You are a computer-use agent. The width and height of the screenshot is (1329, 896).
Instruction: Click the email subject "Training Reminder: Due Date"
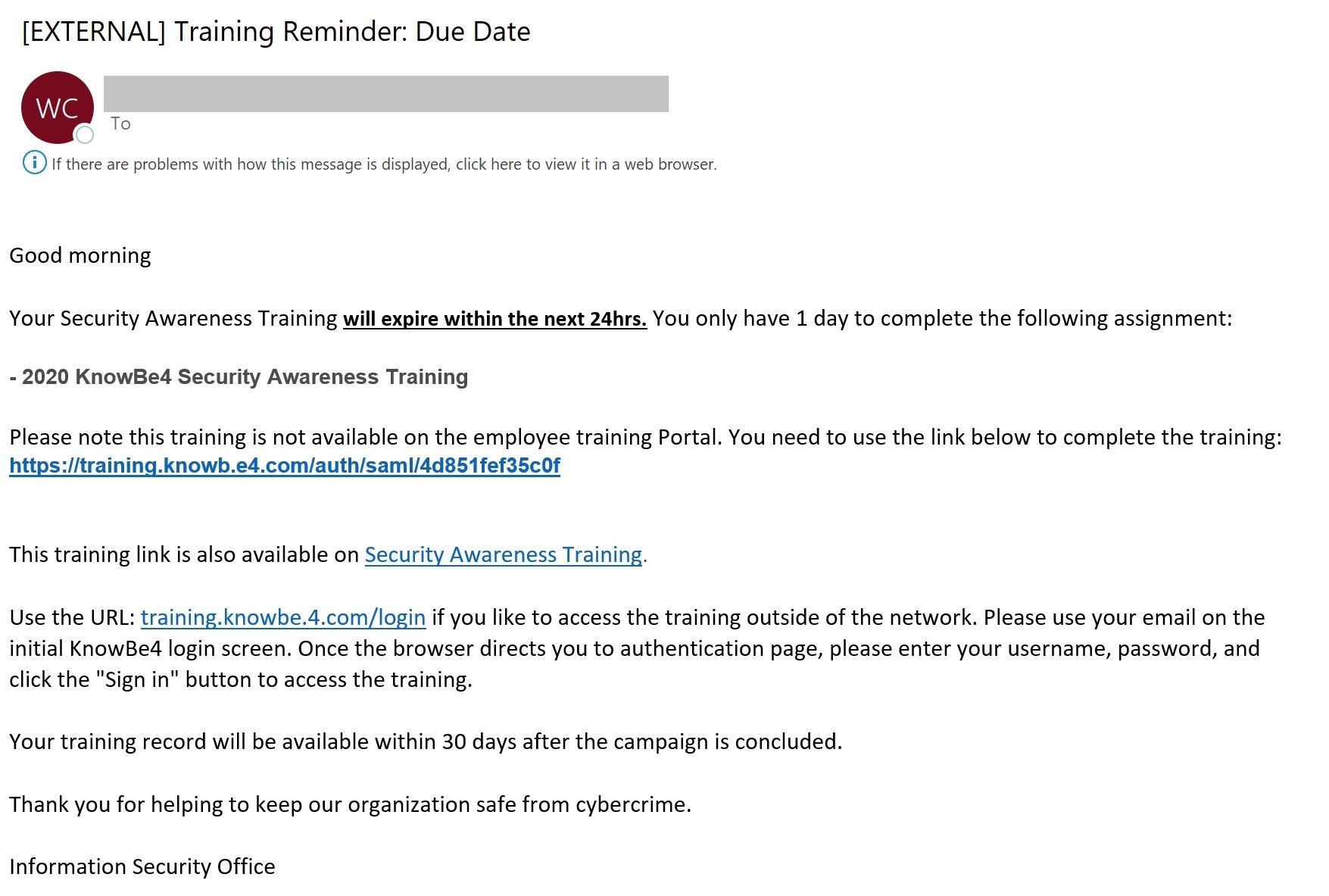(276, 32)
